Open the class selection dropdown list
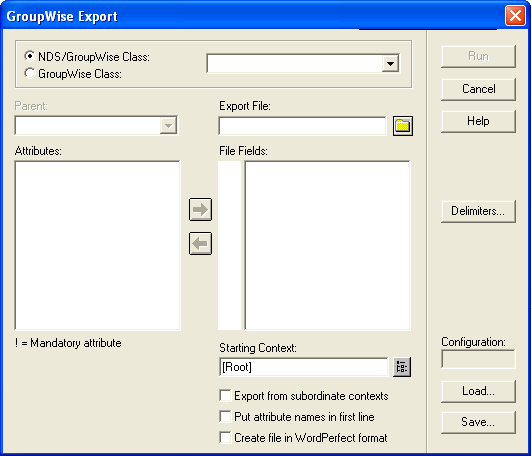This screenshot has width=532, height=456. coord(390,63)
